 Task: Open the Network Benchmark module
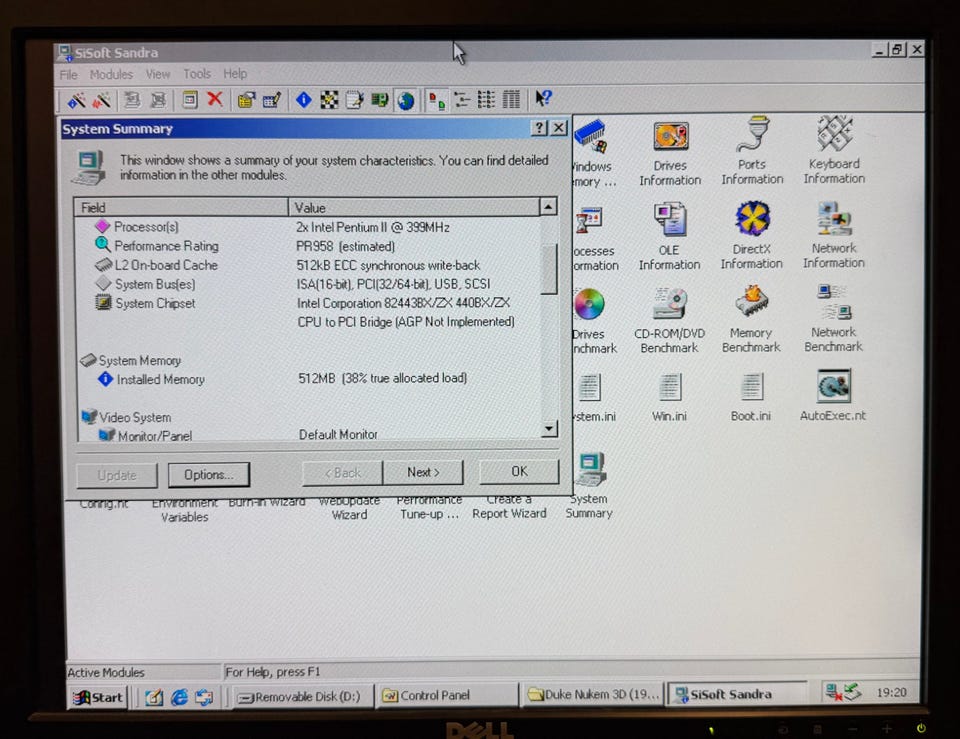tap(833, 319)
